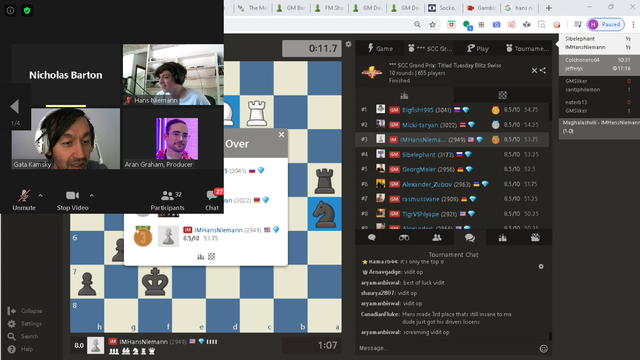Switch to the Gambit browser tab
Viewport: 640px width, 360px height.
coord(482,8)
